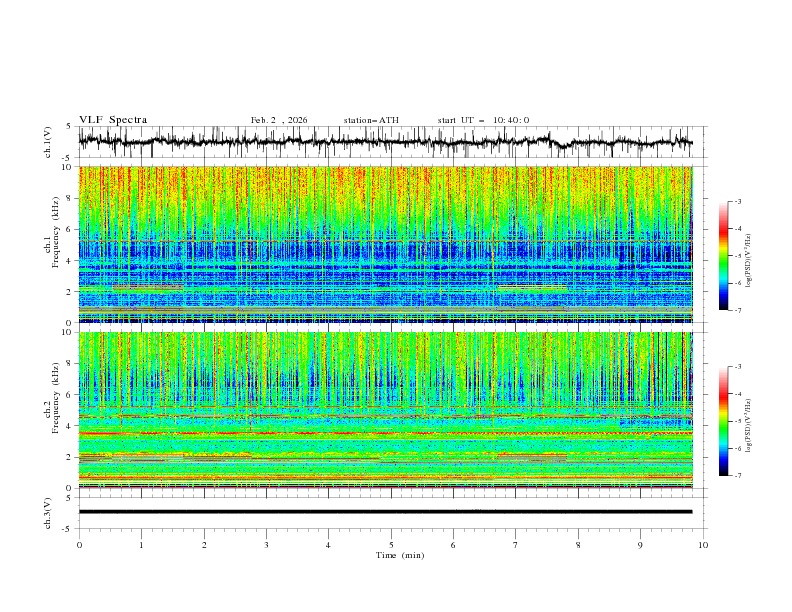This screenshot has height=612, width=792.
Task: Click time axis tick label '8'
Action: (x=578, y=545)
